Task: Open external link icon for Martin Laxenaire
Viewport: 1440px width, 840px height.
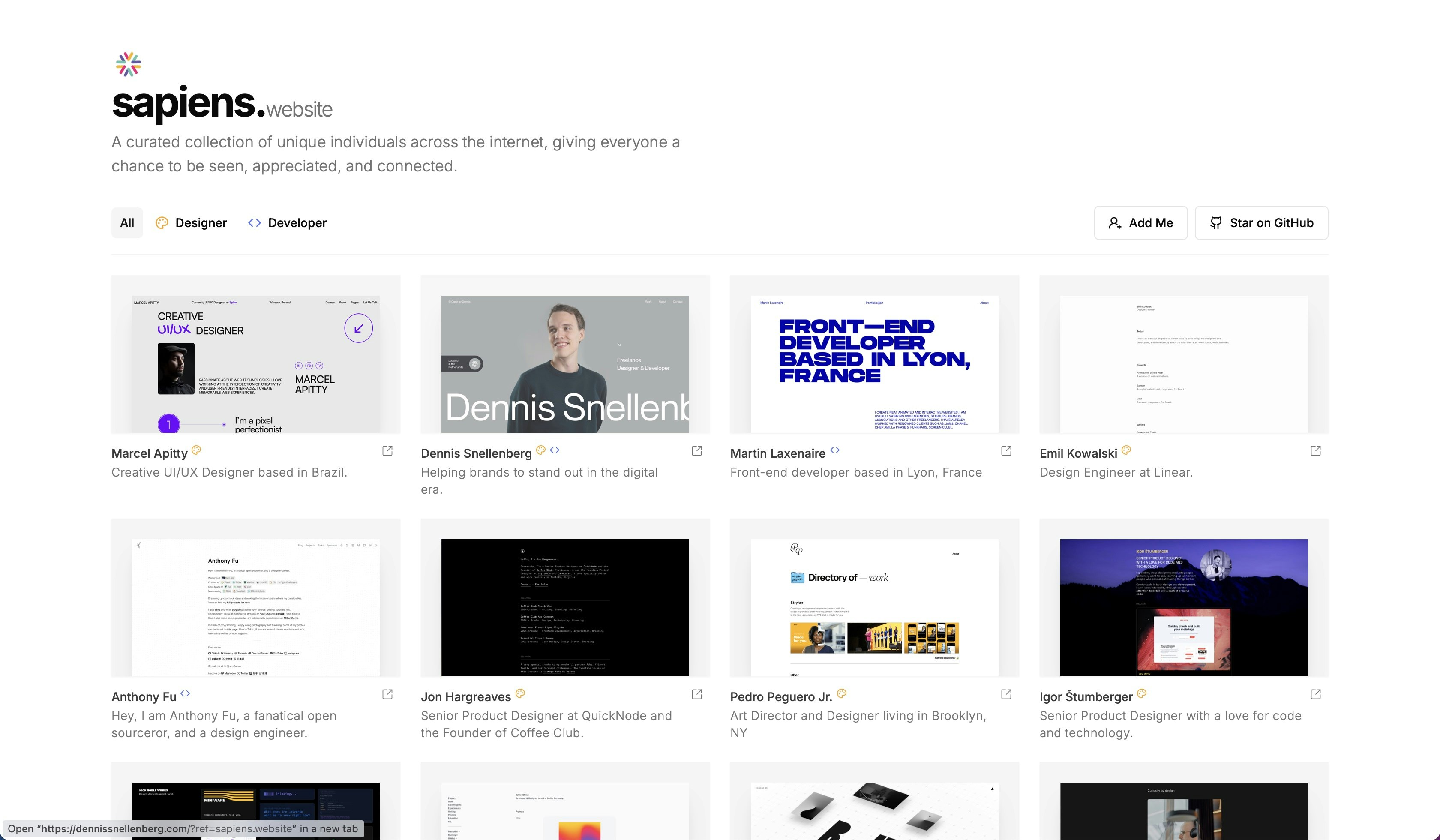Action: (x=1006, y=451)
